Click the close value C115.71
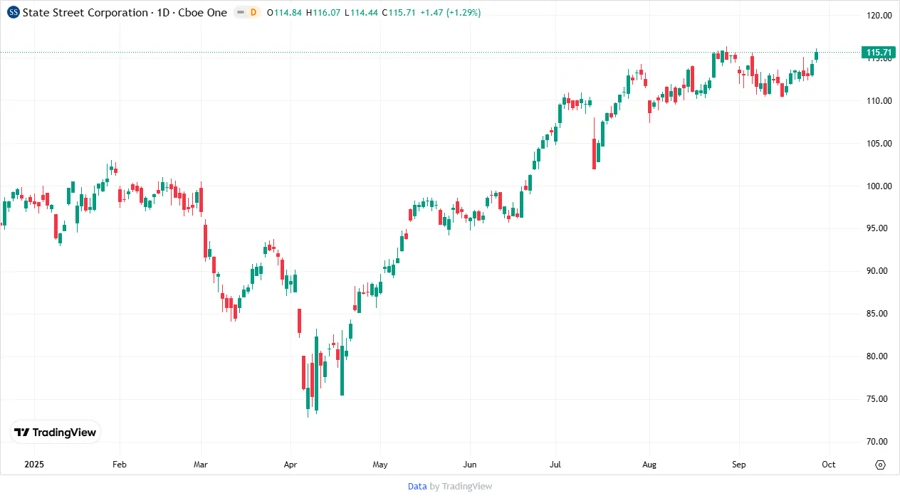Image resolution: width=900 pixels, height=498 pixels. click(398, 12)
